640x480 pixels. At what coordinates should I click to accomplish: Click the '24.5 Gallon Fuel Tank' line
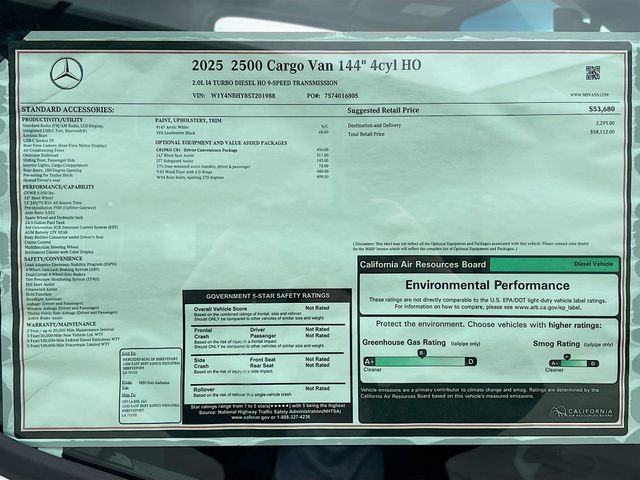click(x=45, y=222)
